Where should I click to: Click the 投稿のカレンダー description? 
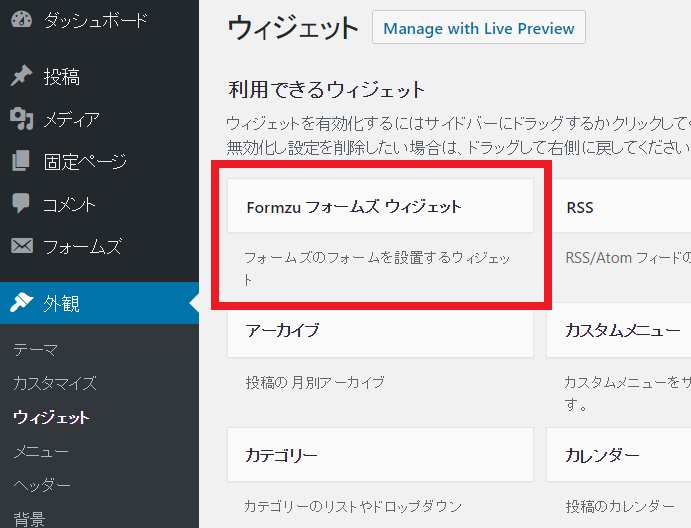[620, 506]
